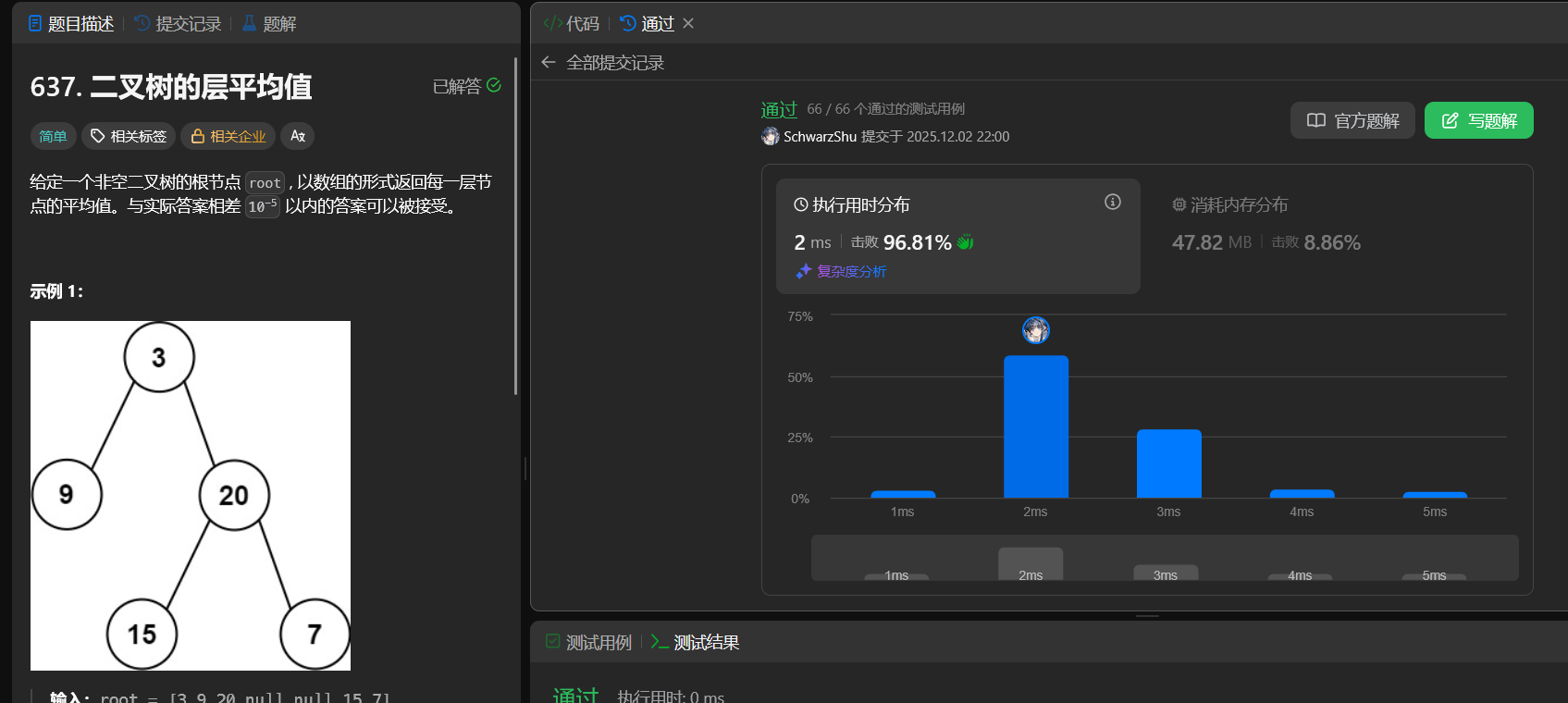Viewport: 1568px width, 703px height.
Task: Click SchwarzShu's small profile avatar
Action: [x=770, y=137]
